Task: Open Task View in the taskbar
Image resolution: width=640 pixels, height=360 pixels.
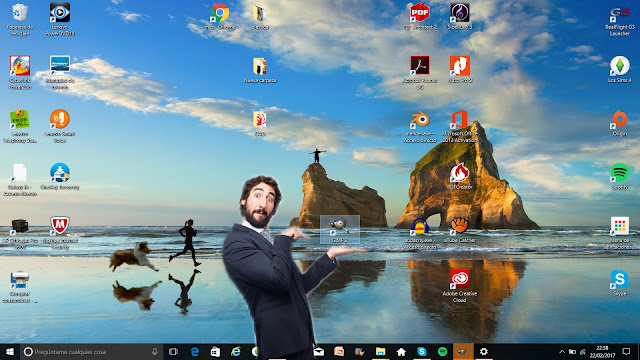Action: tap(173, 351)
